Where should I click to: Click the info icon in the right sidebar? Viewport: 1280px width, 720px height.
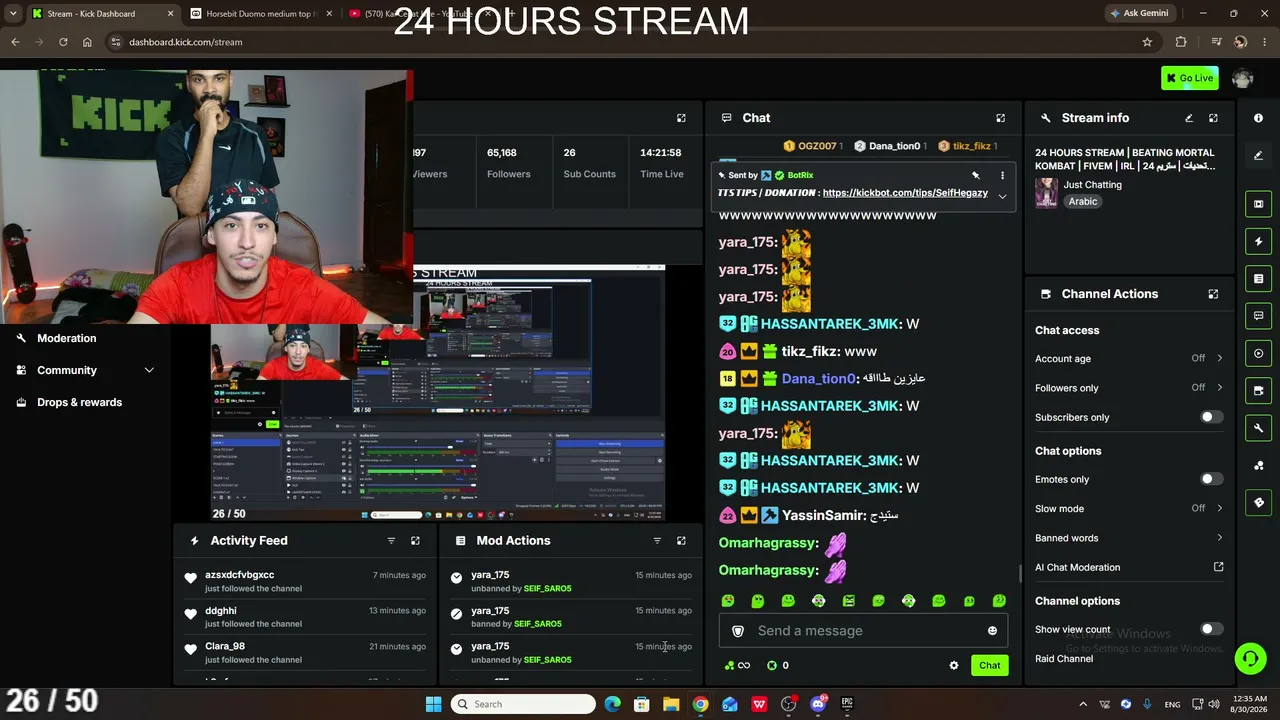1258,118
